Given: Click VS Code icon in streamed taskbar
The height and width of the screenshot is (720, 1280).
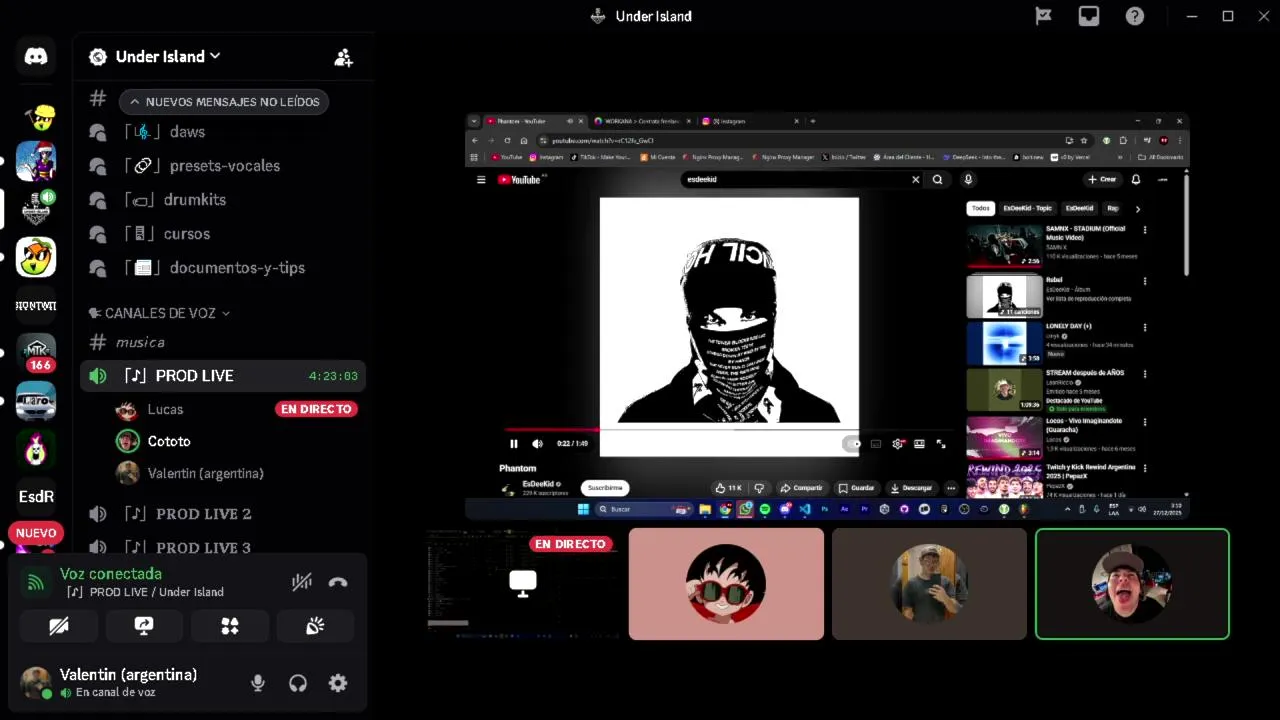Looking at the screenshot, I should 805,509.
